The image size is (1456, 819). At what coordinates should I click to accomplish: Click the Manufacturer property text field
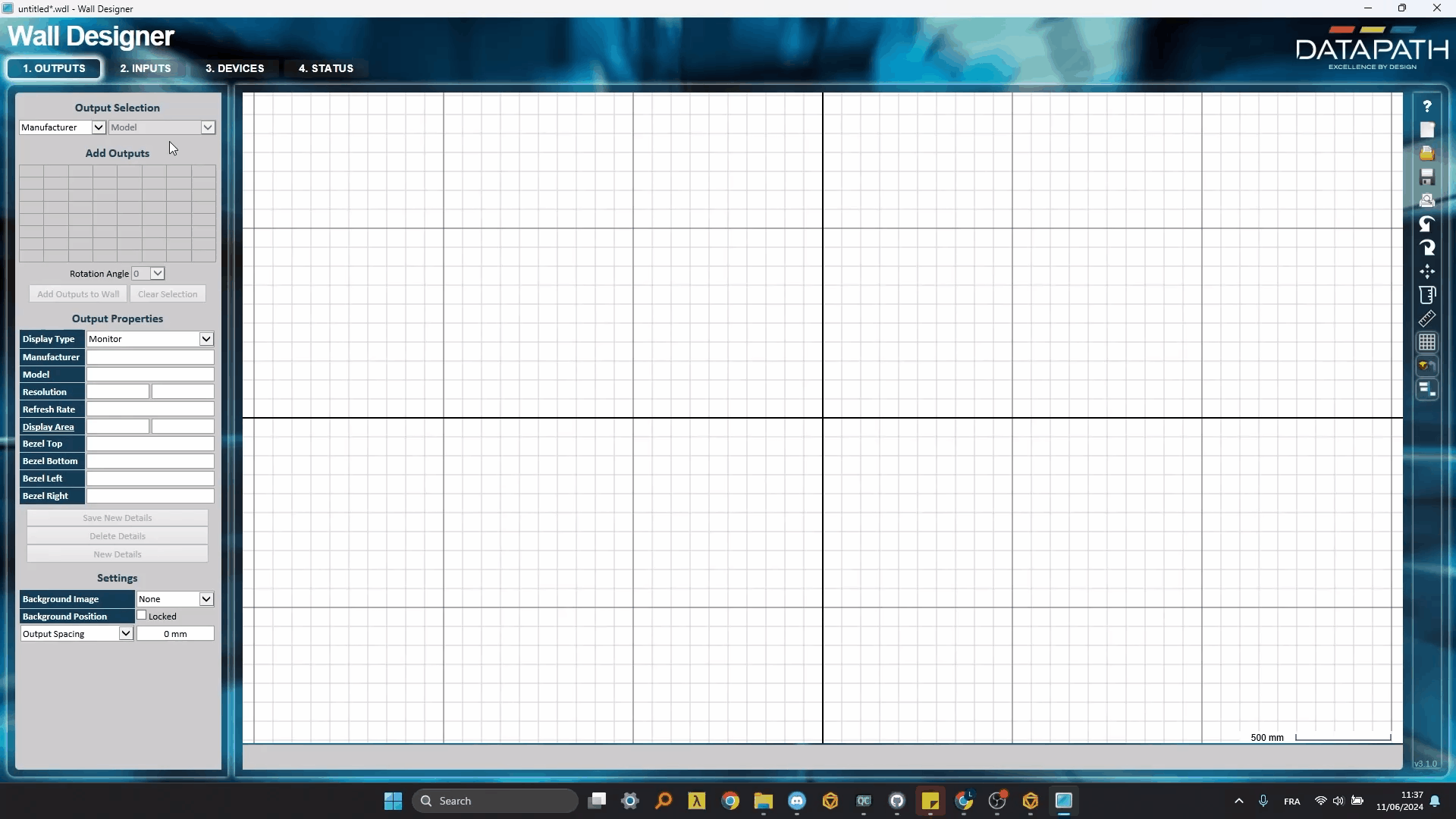(150, 357)
